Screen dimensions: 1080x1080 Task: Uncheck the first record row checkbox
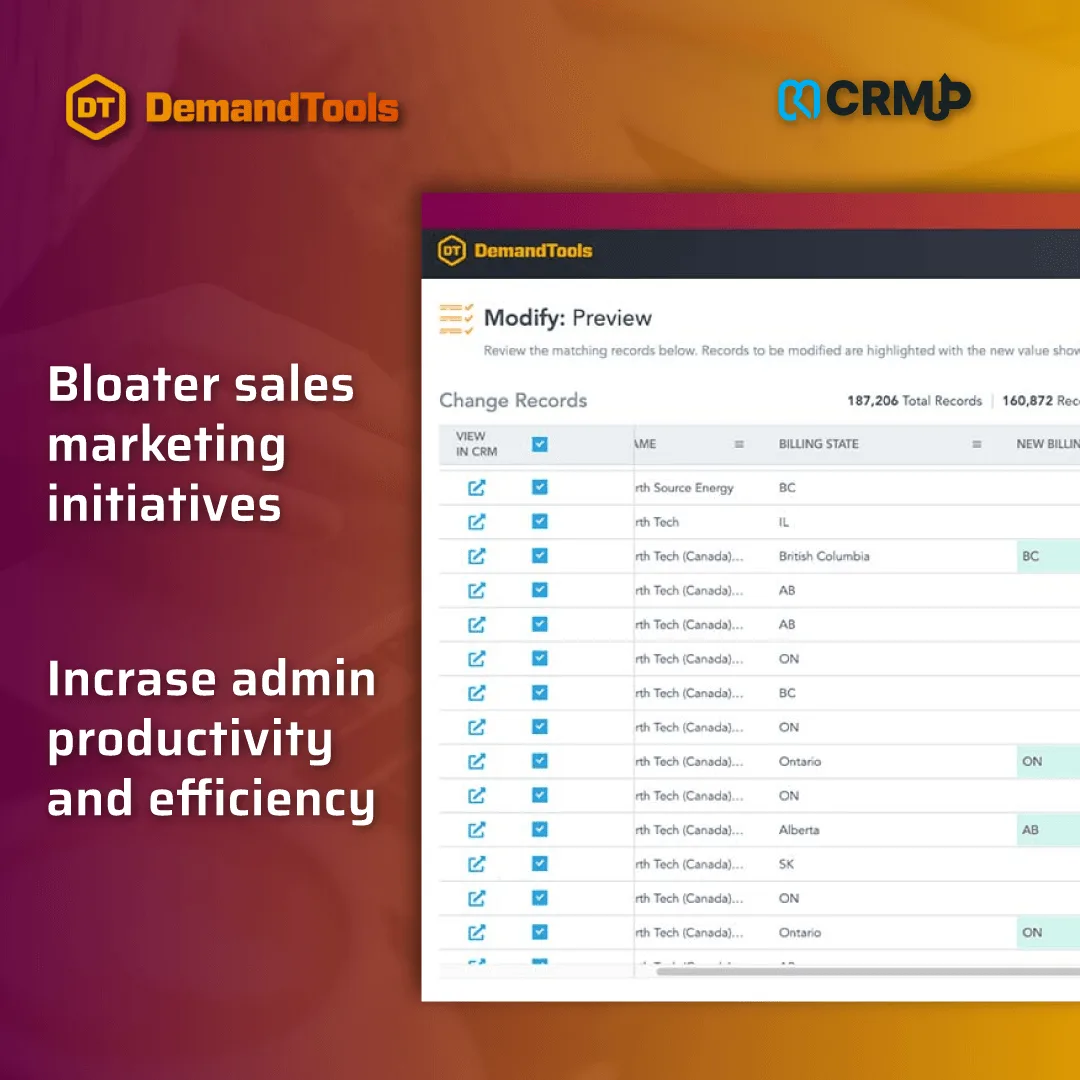point(539,487)
